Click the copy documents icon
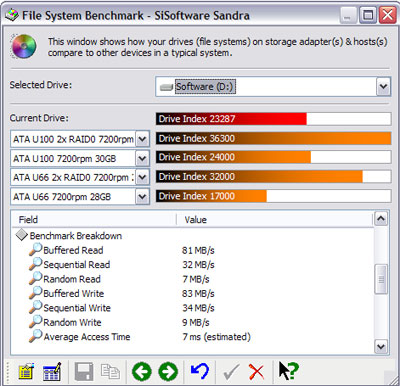This screenshot has height=386, width=400. [110, 371]
